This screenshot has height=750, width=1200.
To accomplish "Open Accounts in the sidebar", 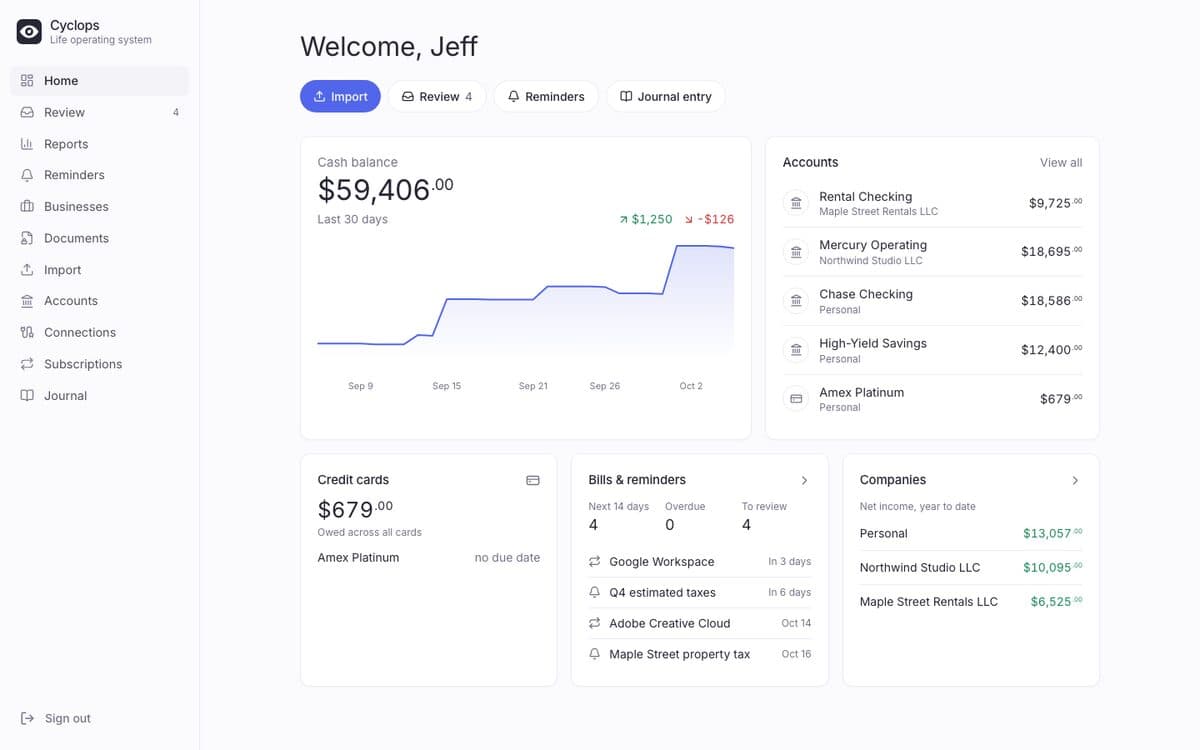I will [100, 301].
